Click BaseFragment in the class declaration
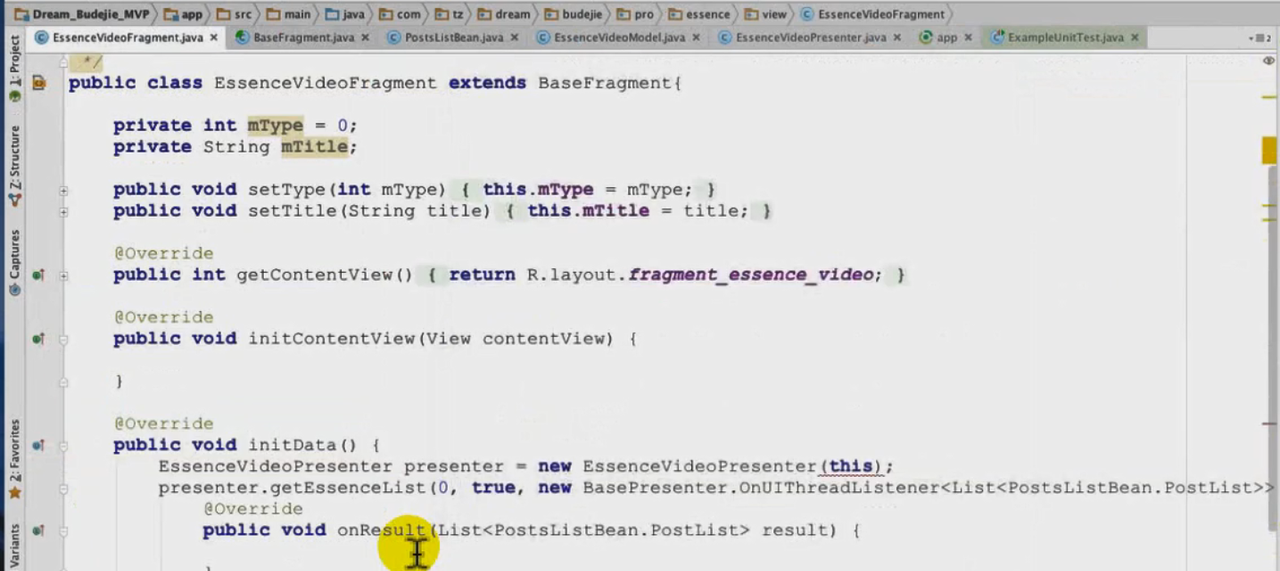 coord(604,83)
